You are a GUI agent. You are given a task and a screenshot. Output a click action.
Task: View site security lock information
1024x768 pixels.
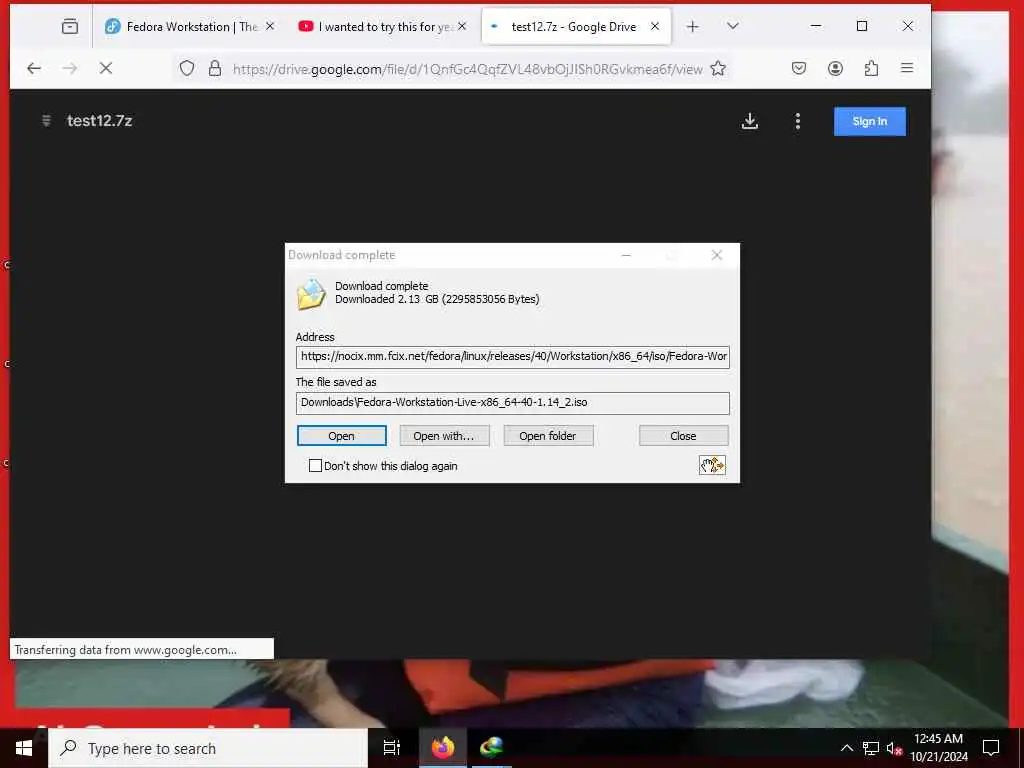pyautogui.click(x=215, y=68)
